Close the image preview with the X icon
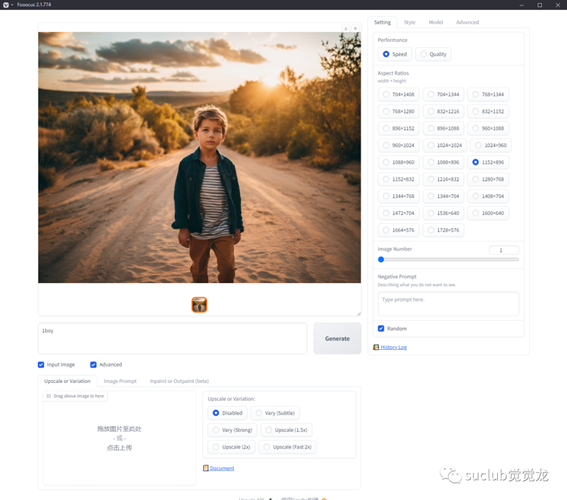 (x=355, y=28)
